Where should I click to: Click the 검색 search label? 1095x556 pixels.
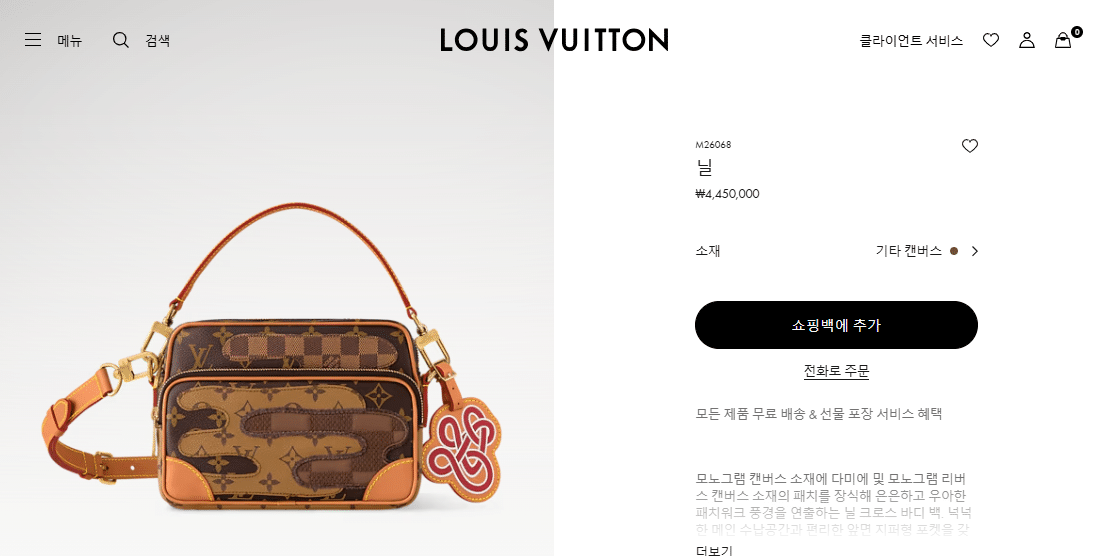(x=158, y=41)
